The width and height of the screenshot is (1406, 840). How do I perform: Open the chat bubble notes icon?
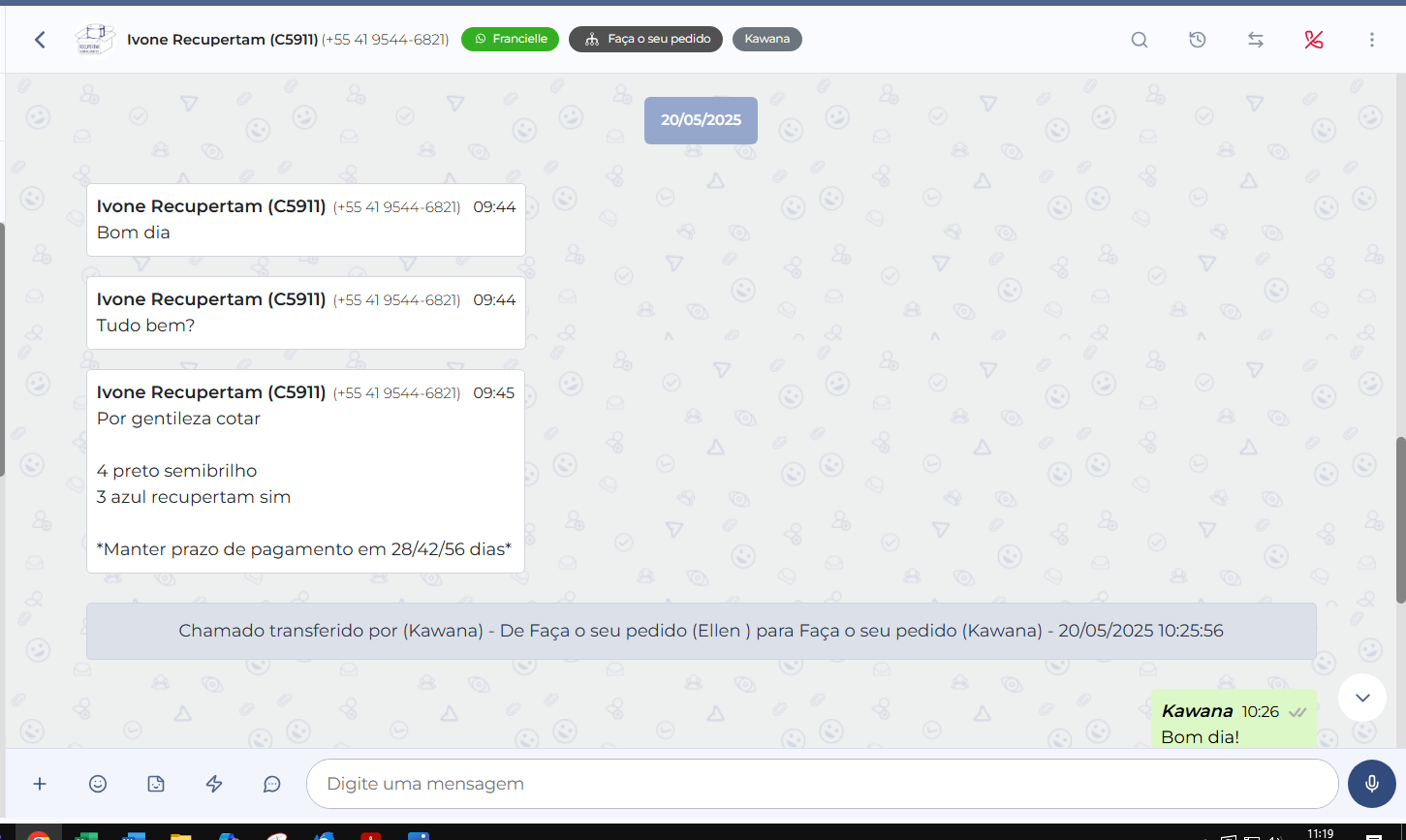click(272, 784)
